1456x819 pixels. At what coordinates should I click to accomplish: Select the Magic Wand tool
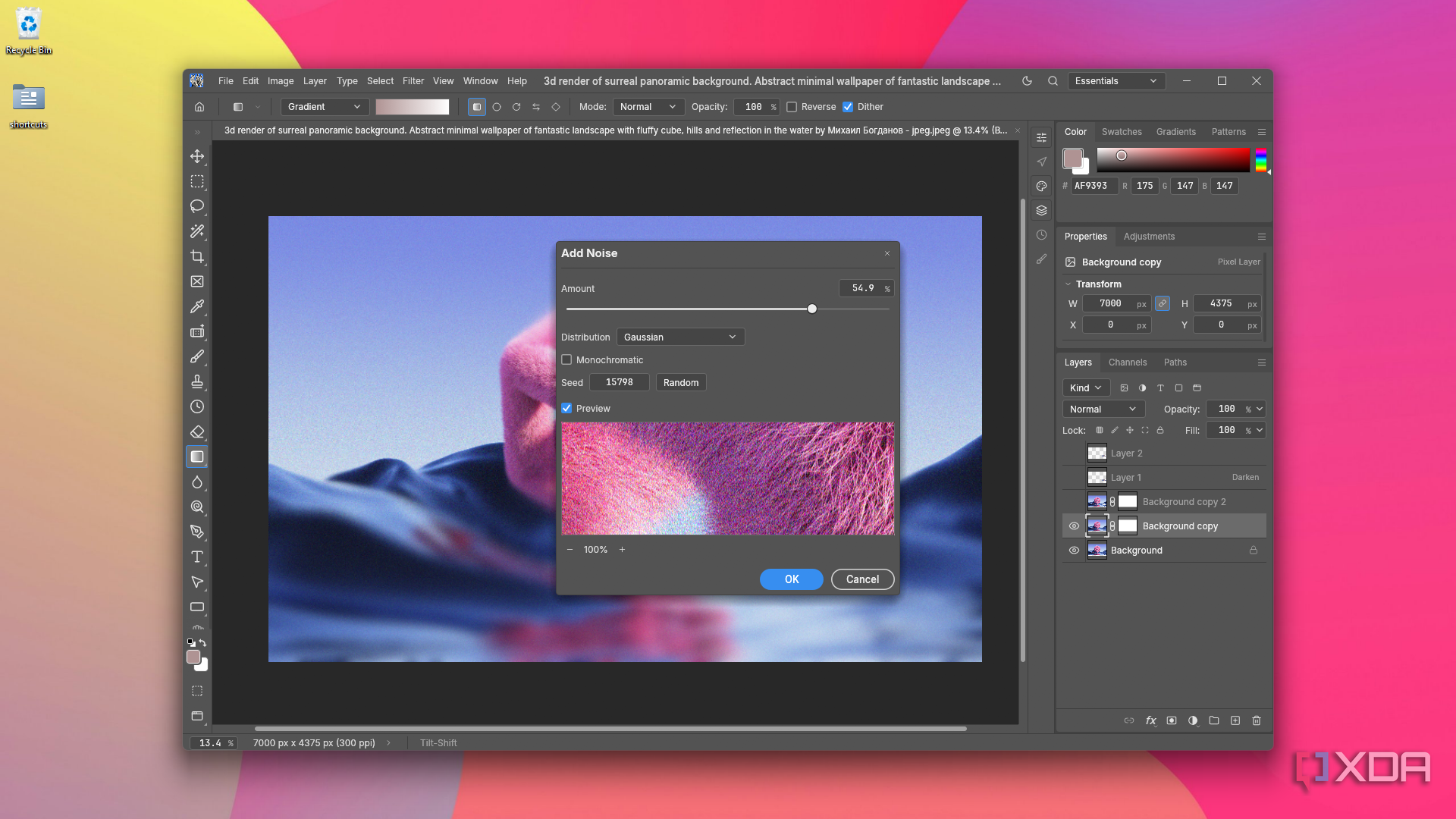pos(197,231)
